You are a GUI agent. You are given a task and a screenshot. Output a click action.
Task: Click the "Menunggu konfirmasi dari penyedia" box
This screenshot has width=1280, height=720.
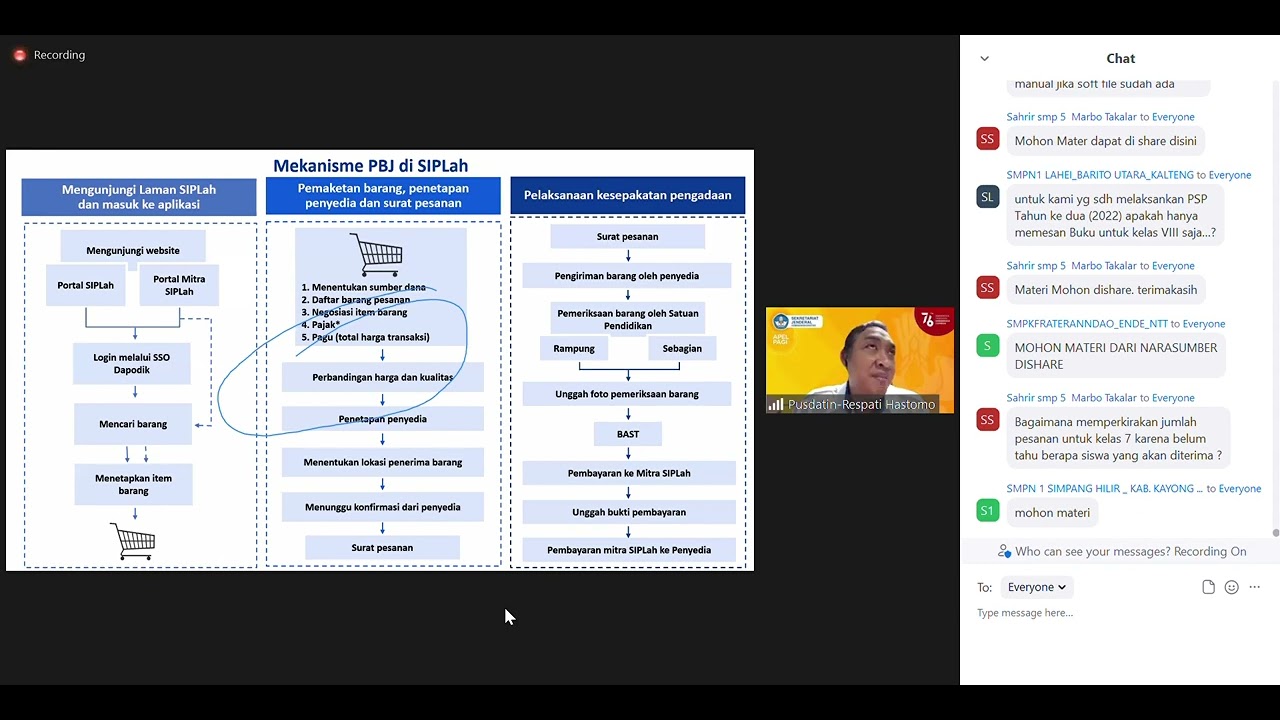(383, 507)
